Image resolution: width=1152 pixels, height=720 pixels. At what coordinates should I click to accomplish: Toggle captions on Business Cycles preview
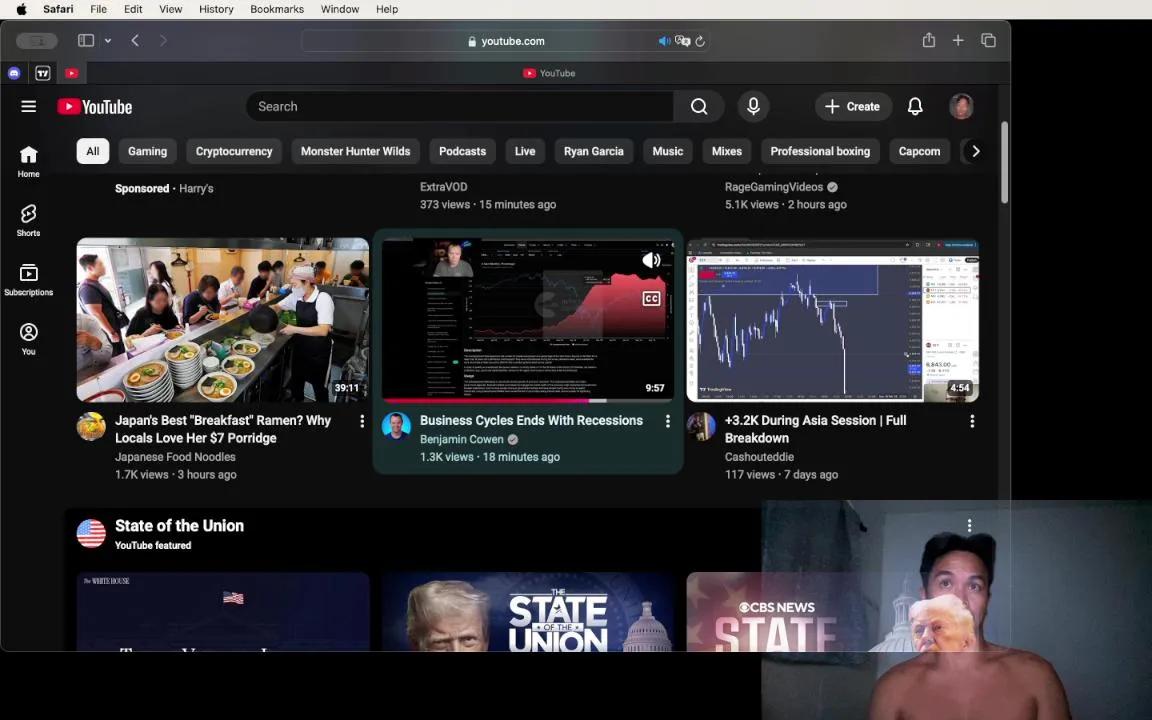tap(651, 298)
